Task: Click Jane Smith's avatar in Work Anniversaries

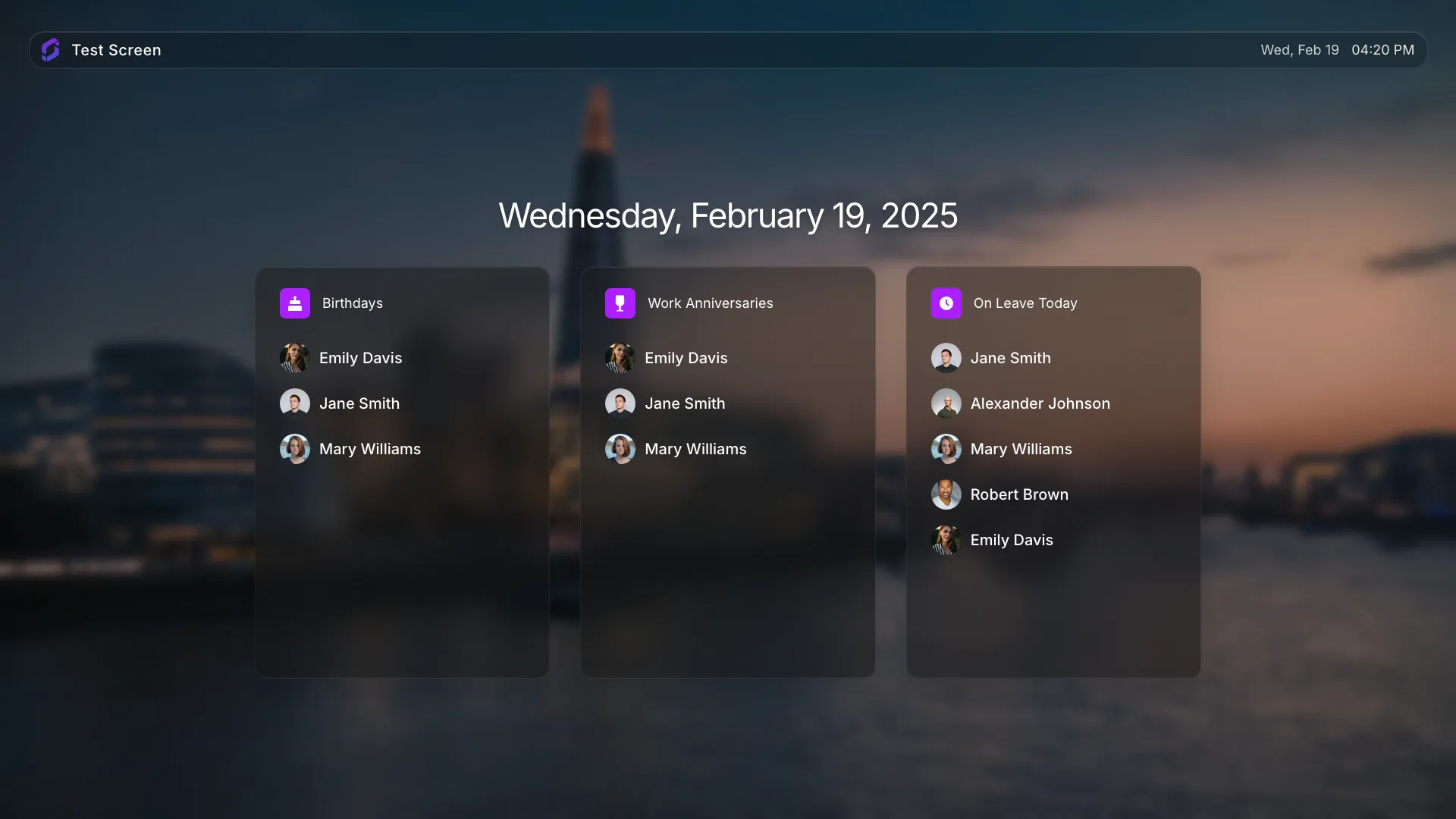Action: 620,403
